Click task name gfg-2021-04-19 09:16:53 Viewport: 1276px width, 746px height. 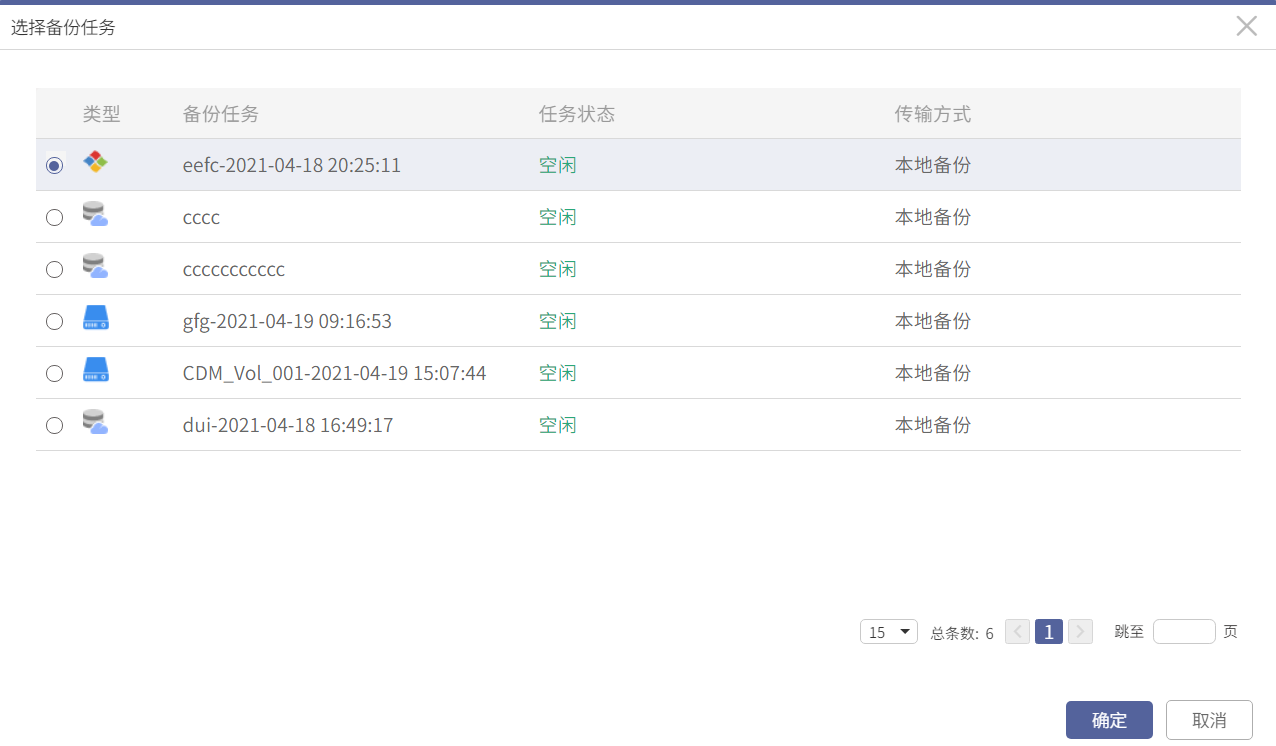(287, 321)
